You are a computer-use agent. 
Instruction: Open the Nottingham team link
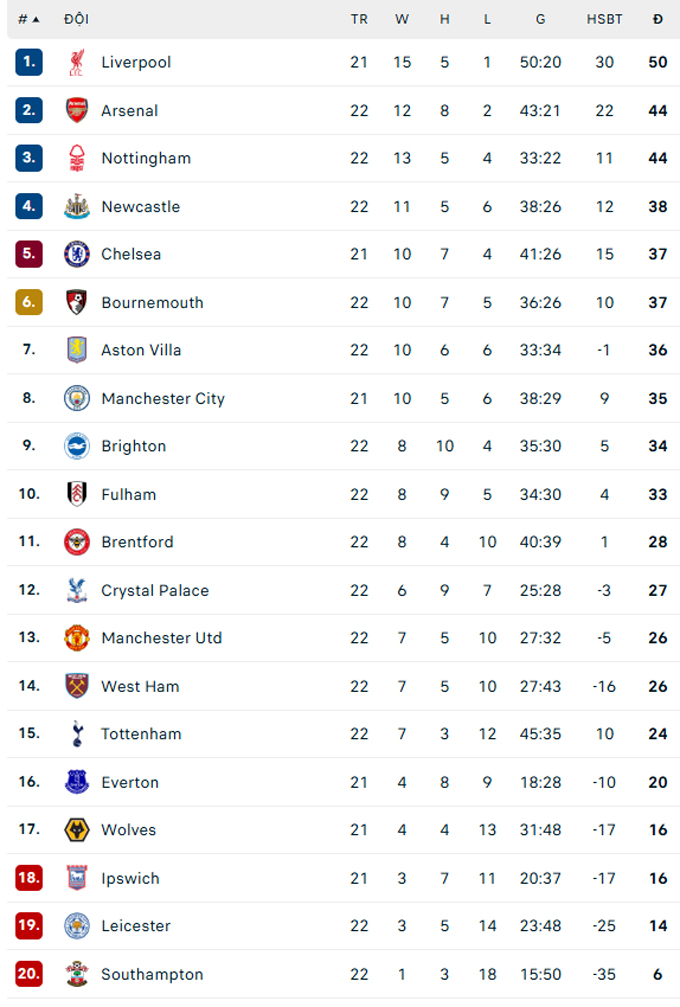(x=146, y=158)
